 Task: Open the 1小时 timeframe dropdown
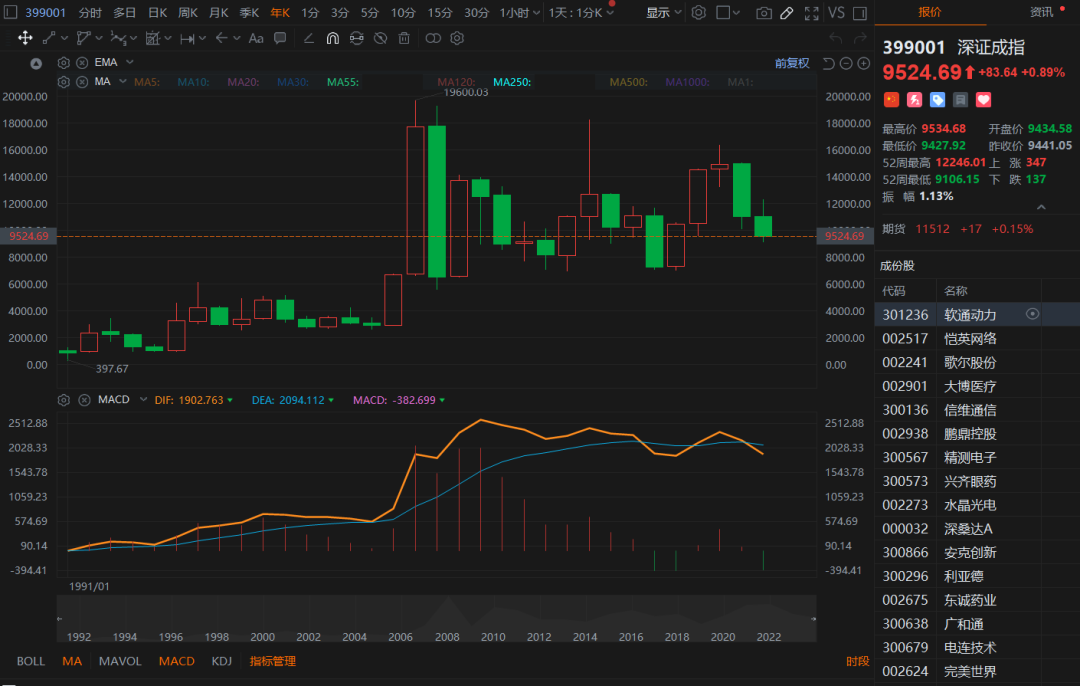[519, 12]
